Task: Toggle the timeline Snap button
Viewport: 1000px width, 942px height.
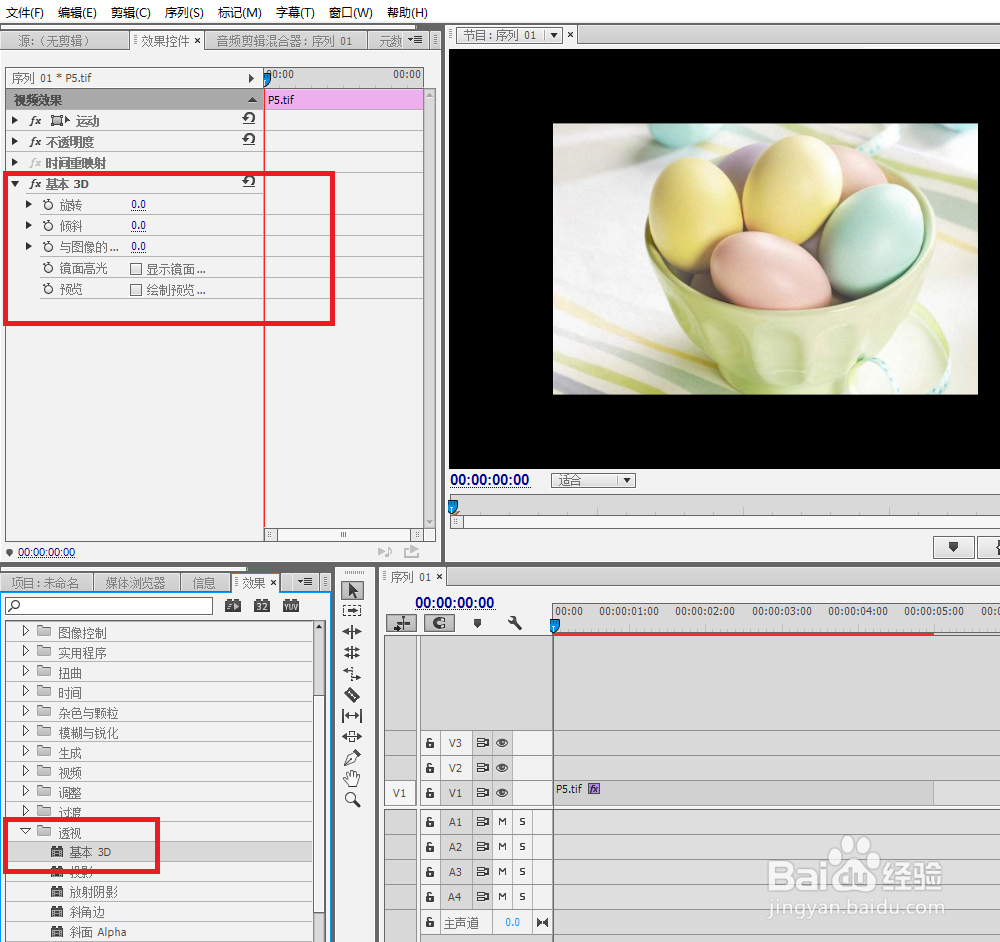Action: pyautogui.click(x=439, y=623)
